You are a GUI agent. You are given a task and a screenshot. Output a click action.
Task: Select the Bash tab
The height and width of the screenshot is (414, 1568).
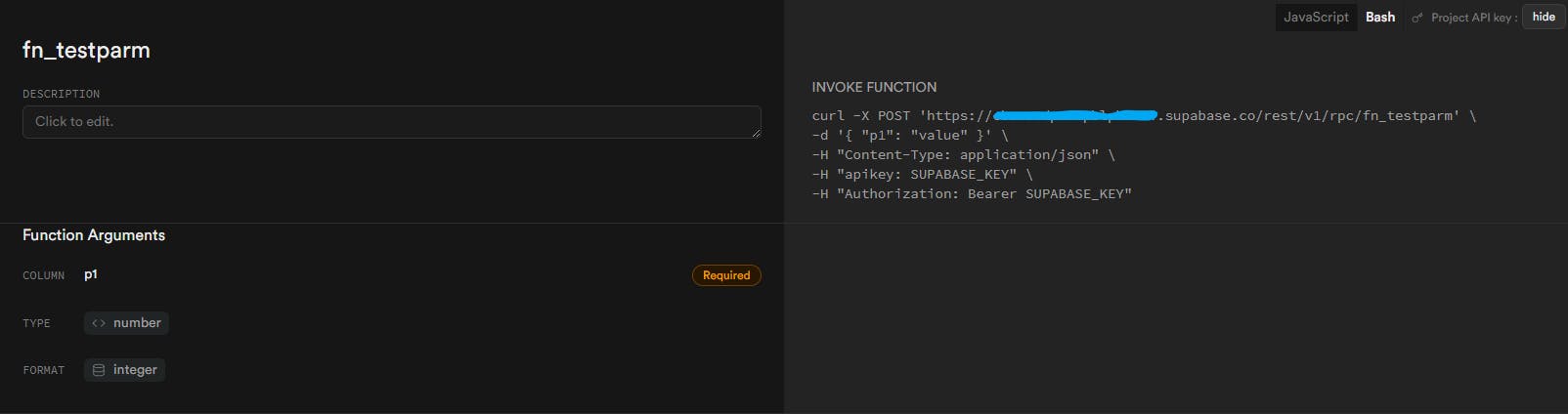coord(1380,17)
